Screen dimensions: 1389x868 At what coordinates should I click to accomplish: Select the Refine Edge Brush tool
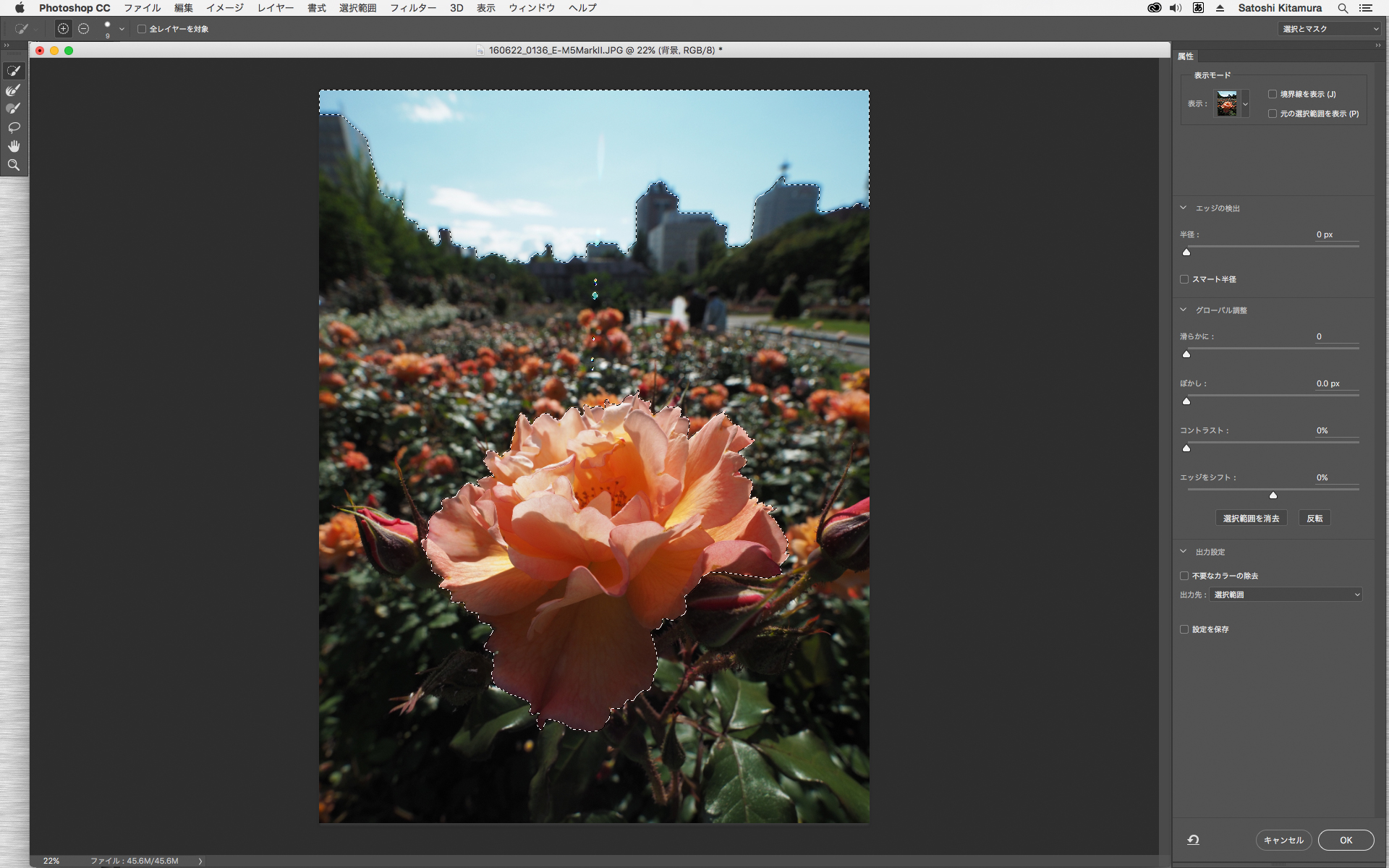14,90
